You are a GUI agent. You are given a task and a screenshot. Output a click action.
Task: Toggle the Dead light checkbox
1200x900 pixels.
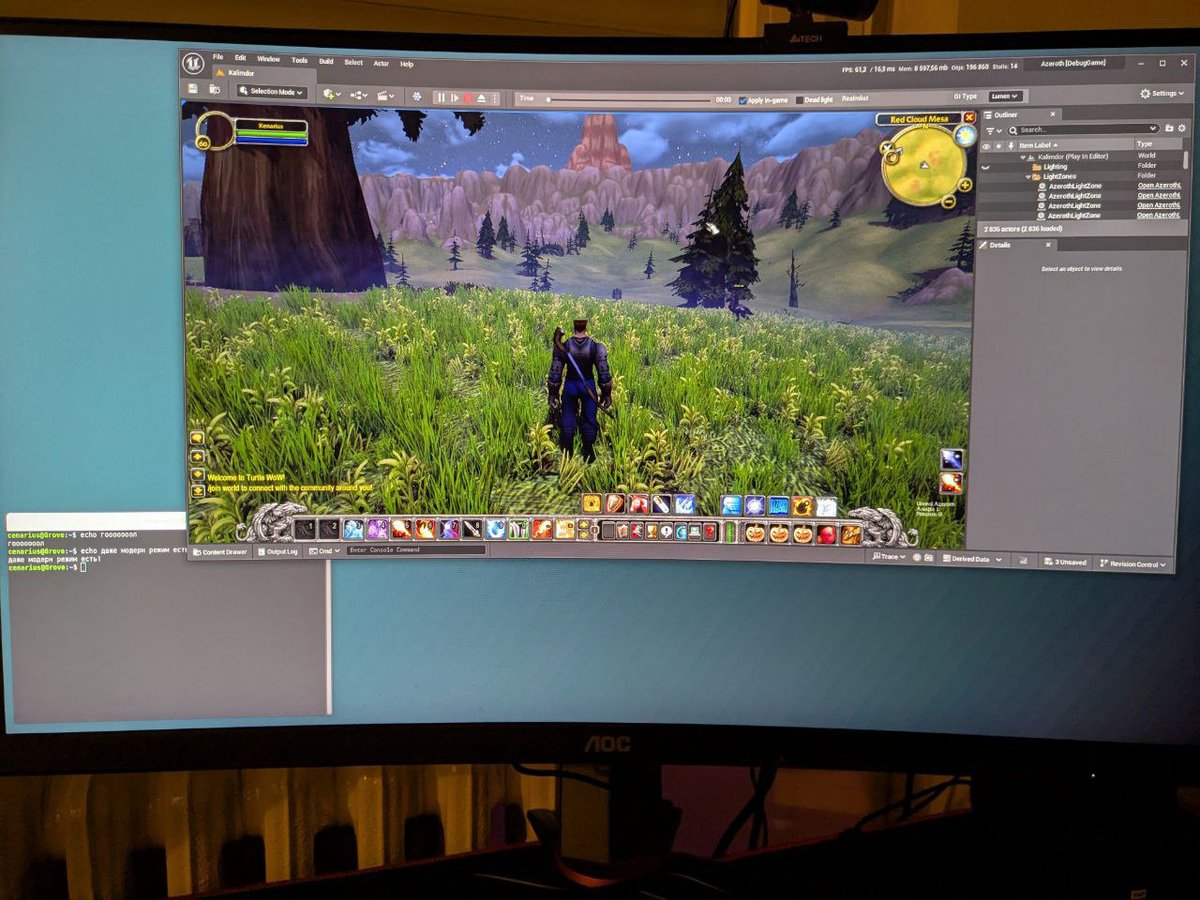tap(799, 100)
